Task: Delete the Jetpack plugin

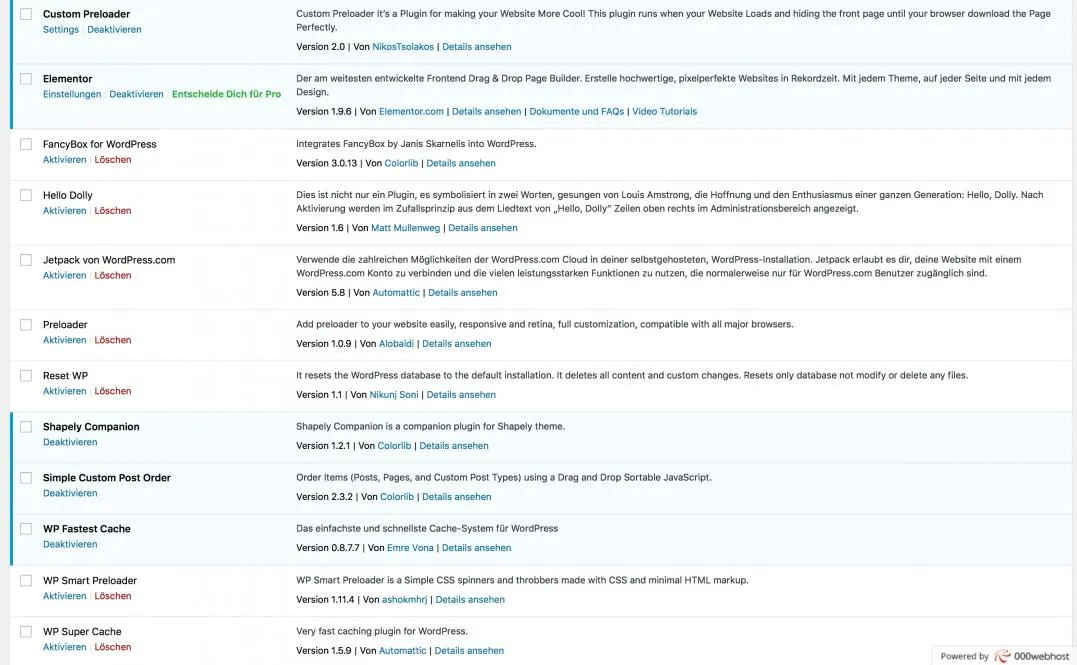Action: click(113, 275)
